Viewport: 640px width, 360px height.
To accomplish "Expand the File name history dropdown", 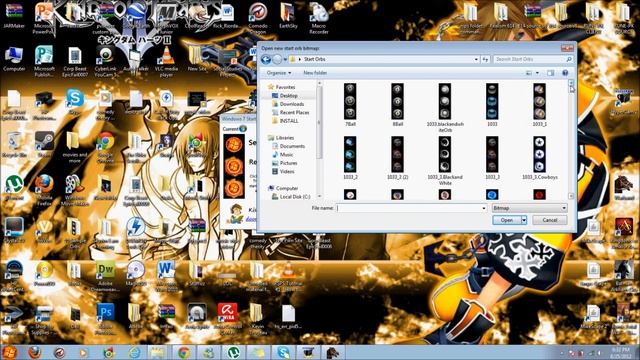I will pyautogui.click(x=484, y=208).
